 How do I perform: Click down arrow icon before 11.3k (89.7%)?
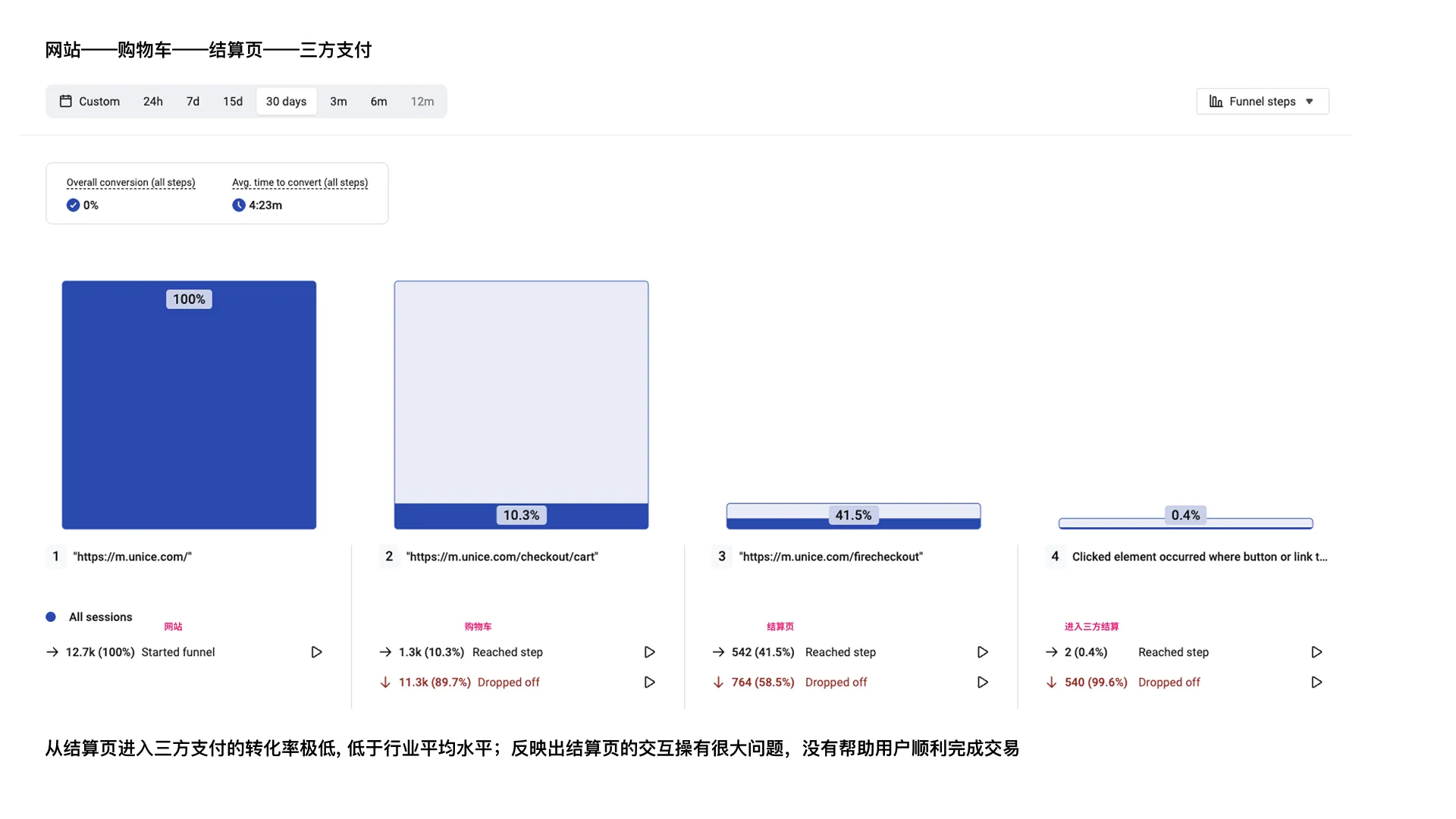click(385, 682)
